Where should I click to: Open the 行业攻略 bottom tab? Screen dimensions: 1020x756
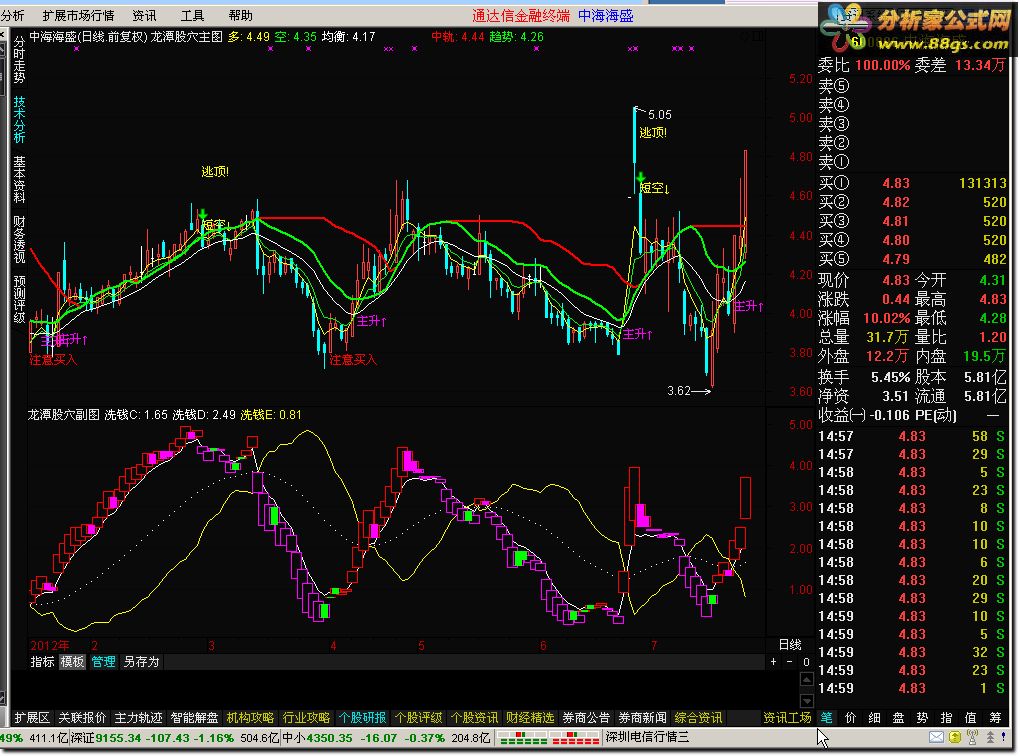[306, 718]
